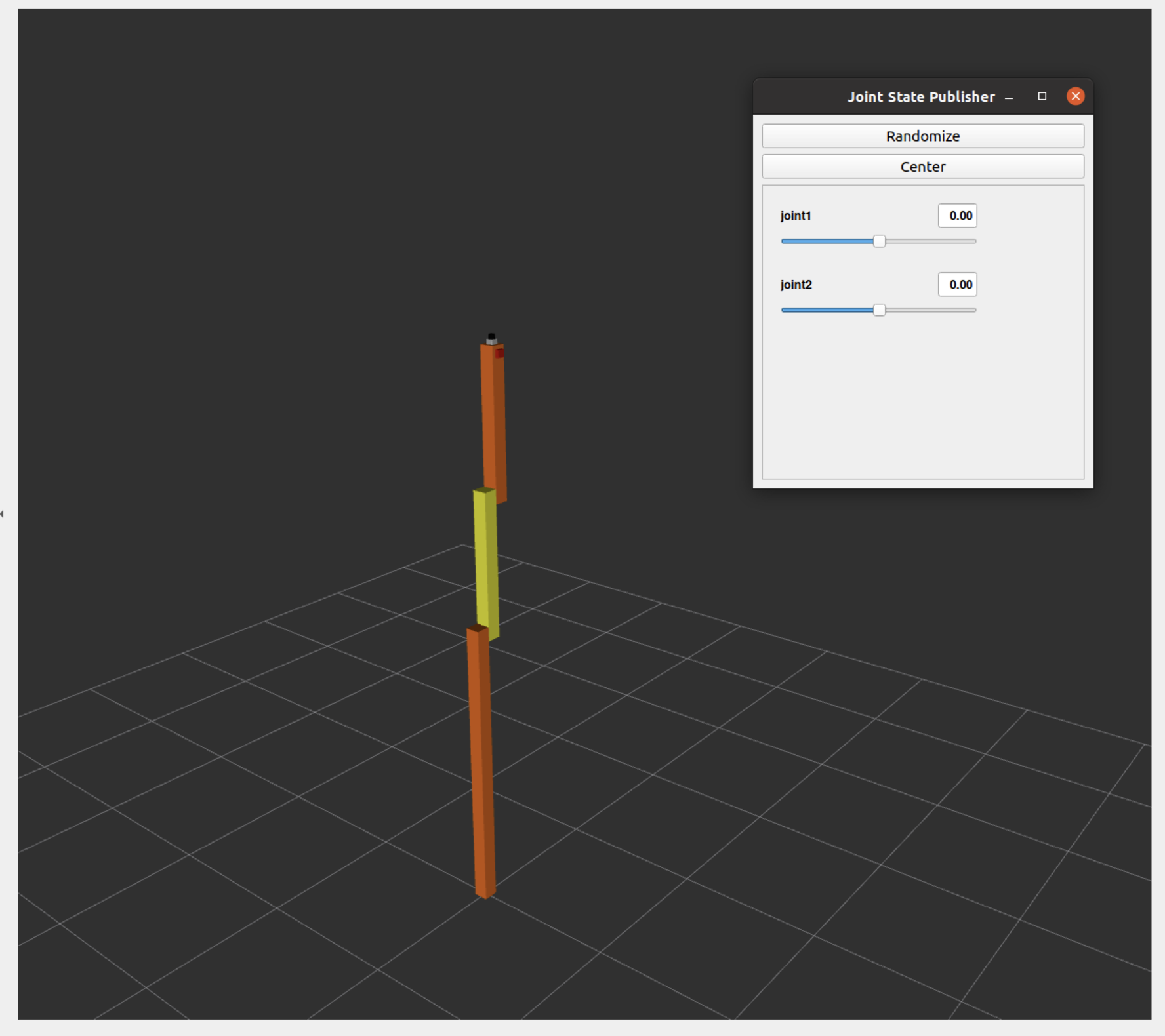Select the red sensor box on top link
Image resolution: width=1165 pixels, height=1036 pixels.
click(x=500, y=353)
